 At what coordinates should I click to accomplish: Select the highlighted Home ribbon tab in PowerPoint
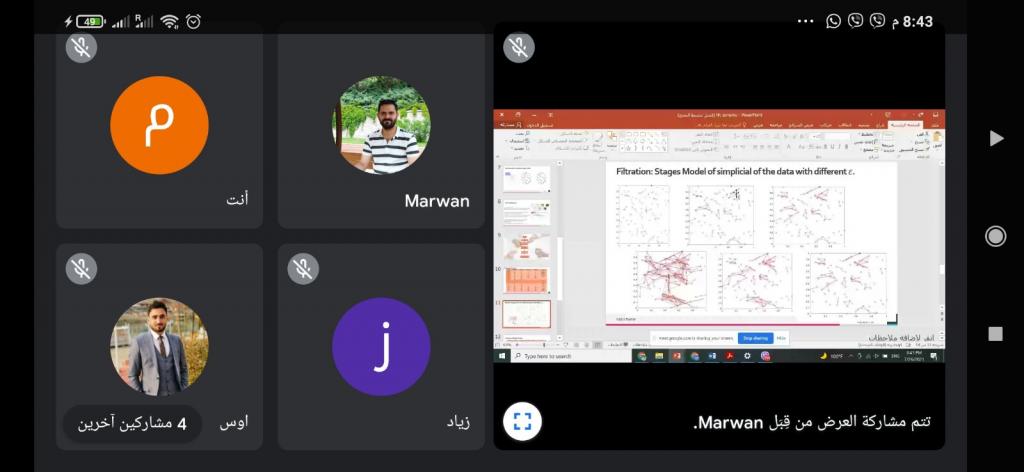click(x=905, y=124)
